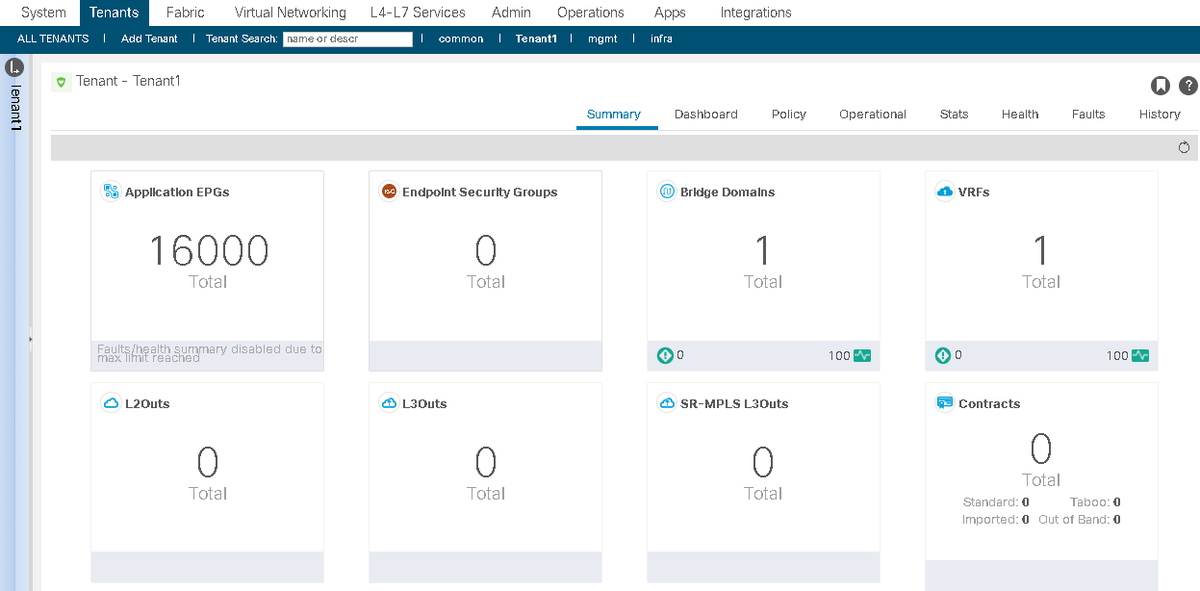Click the Add Tenant link
1200x591 pixels.
tap(149, 39)
